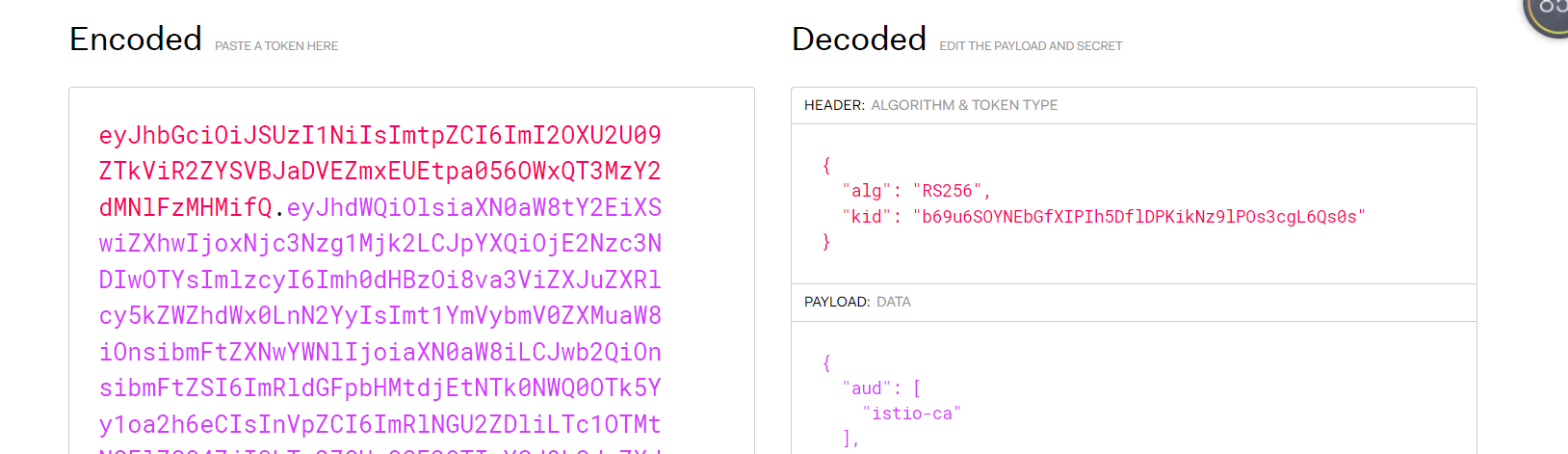Click the EDIT THE PAYLOAD AND SECRET hint text
This screenshot has height=454, width=1568.
(x=1031, y=46)
